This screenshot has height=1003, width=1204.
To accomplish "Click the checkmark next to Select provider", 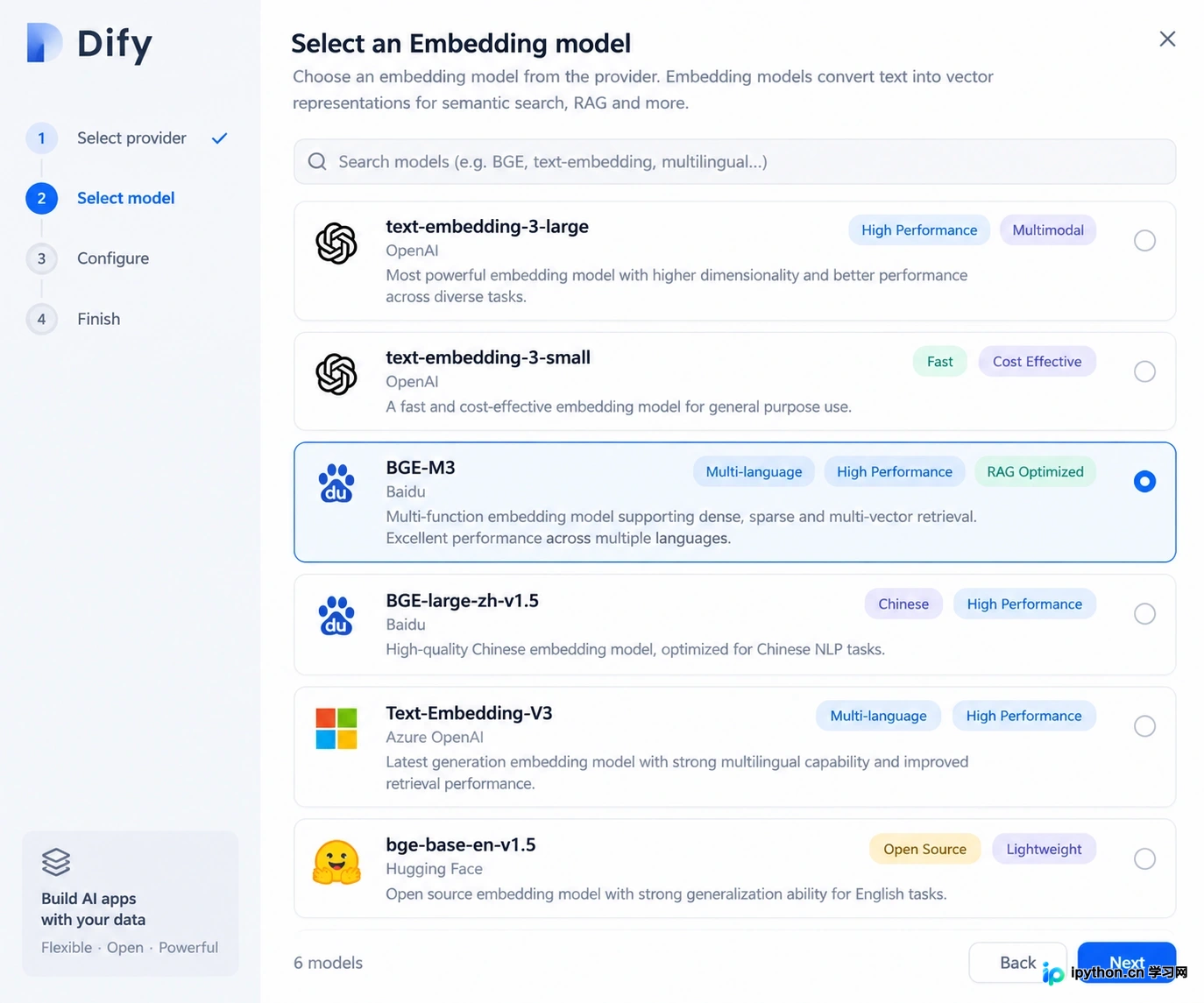I will pyautogui.click(x=219, y=138).
